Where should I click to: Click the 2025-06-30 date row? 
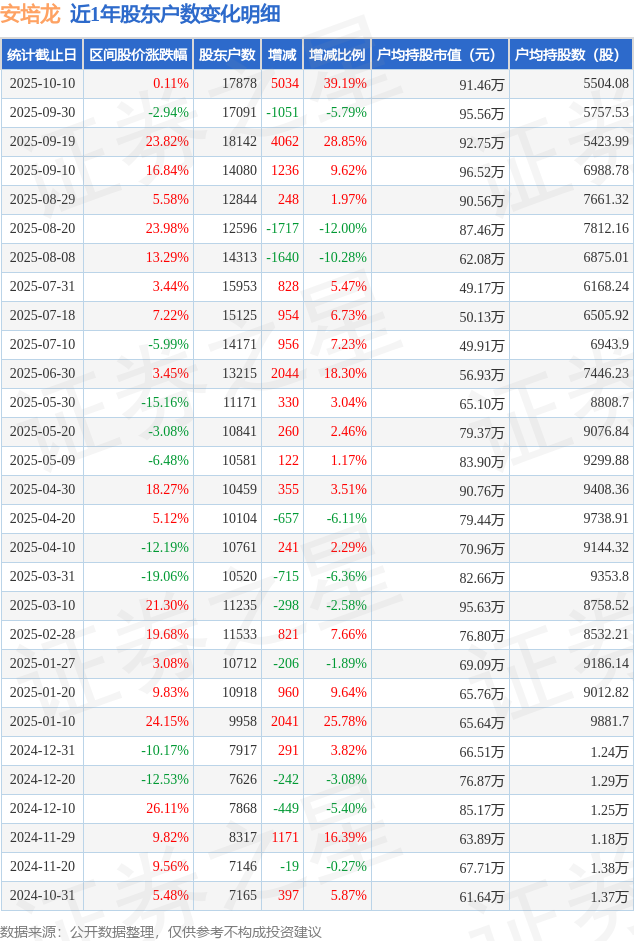[x=41, y=374]
